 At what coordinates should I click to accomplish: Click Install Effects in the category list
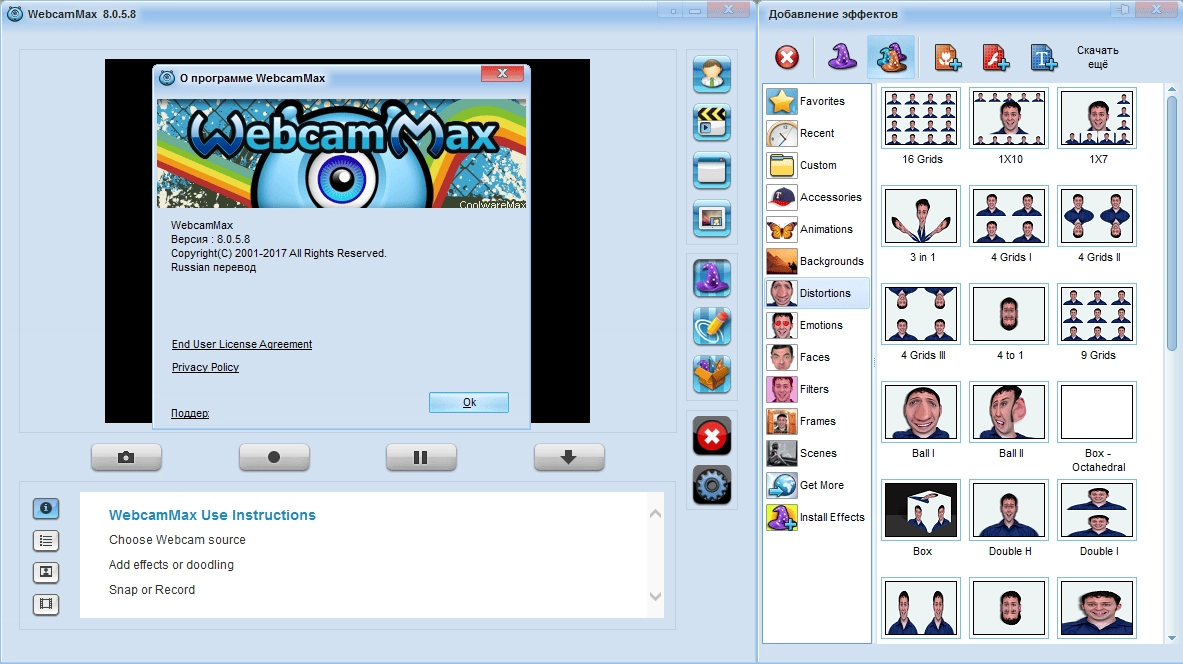[817, 517]
